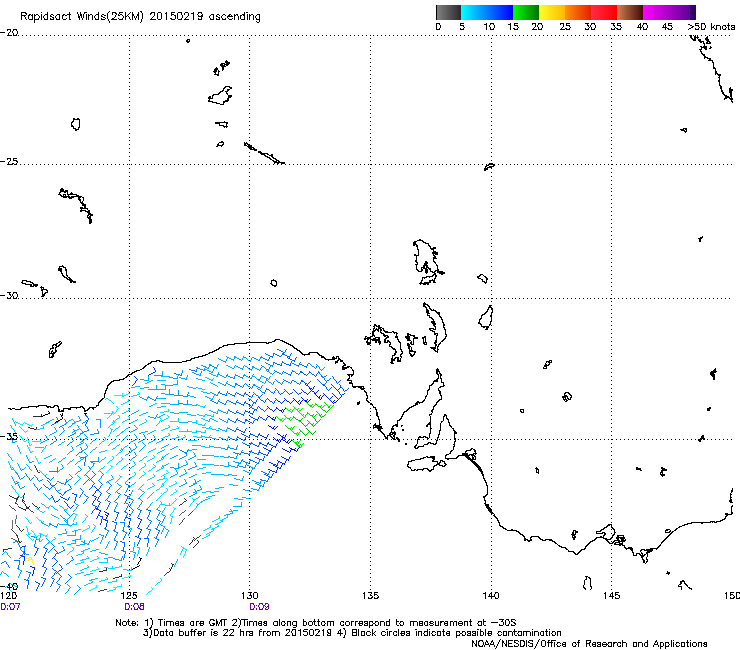The height and width of the screenshot is (650, 740).
Task: Click the yellow 20-25 knots legend segment
Action: pos(551,12)
